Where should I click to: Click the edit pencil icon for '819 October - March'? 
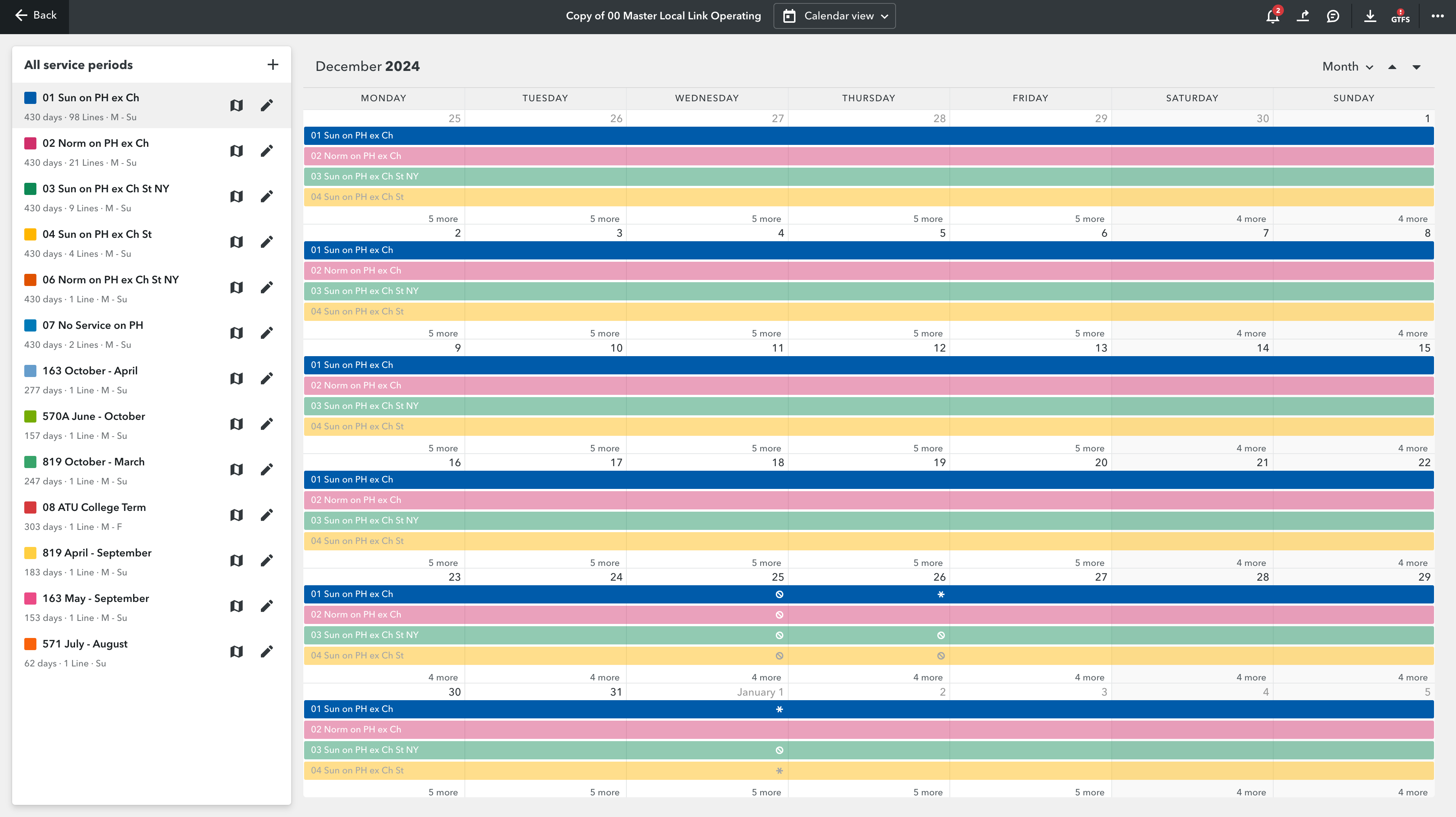pyautogui.click(x=266, y=469)
